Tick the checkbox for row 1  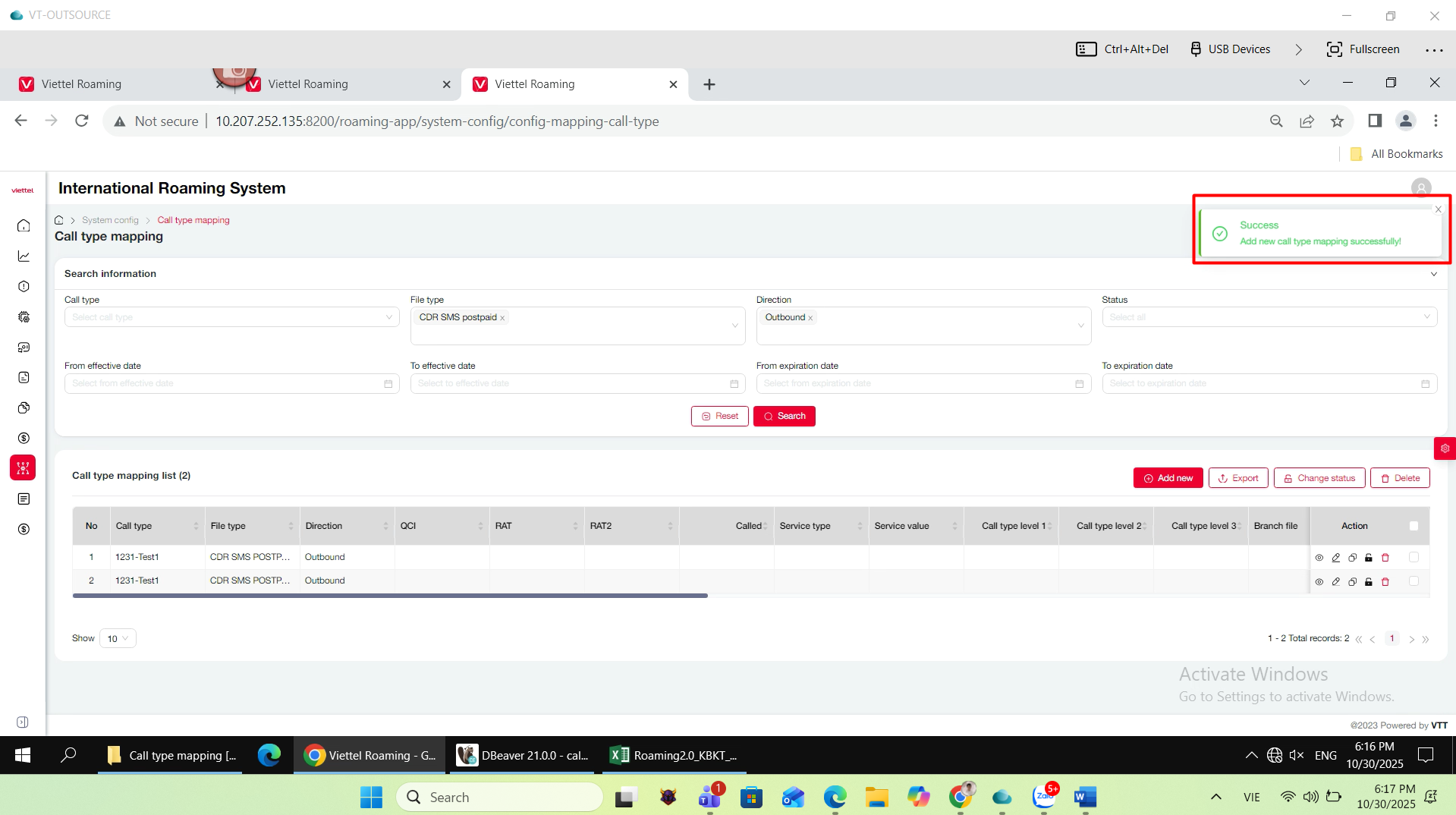[1414, 557]
